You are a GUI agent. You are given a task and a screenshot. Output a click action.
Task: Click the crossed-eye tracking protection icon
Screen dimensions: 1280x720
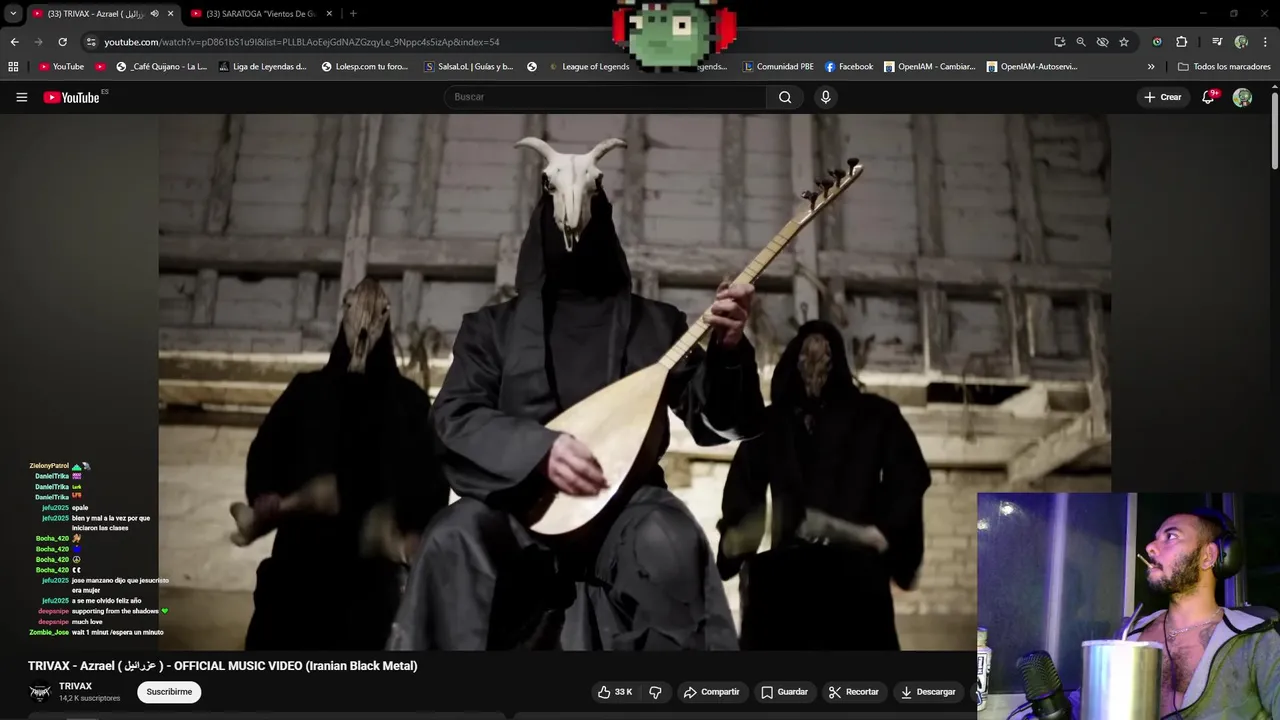click(x=1102, y=42)
